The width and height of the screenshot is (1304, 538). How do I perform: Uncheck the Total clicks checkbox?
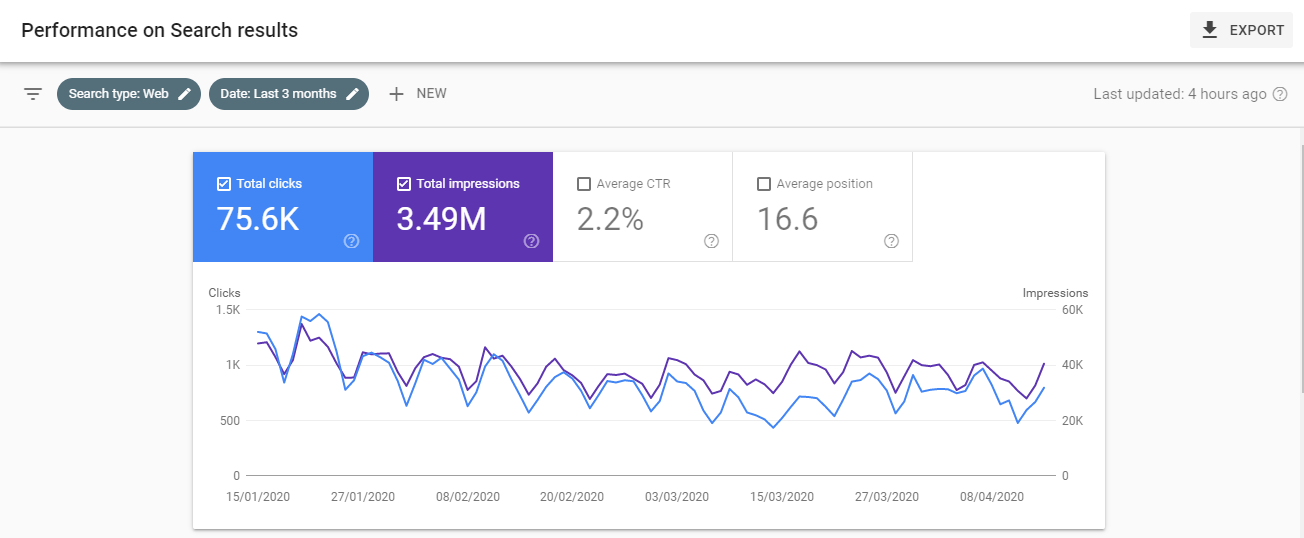[224, 184]
